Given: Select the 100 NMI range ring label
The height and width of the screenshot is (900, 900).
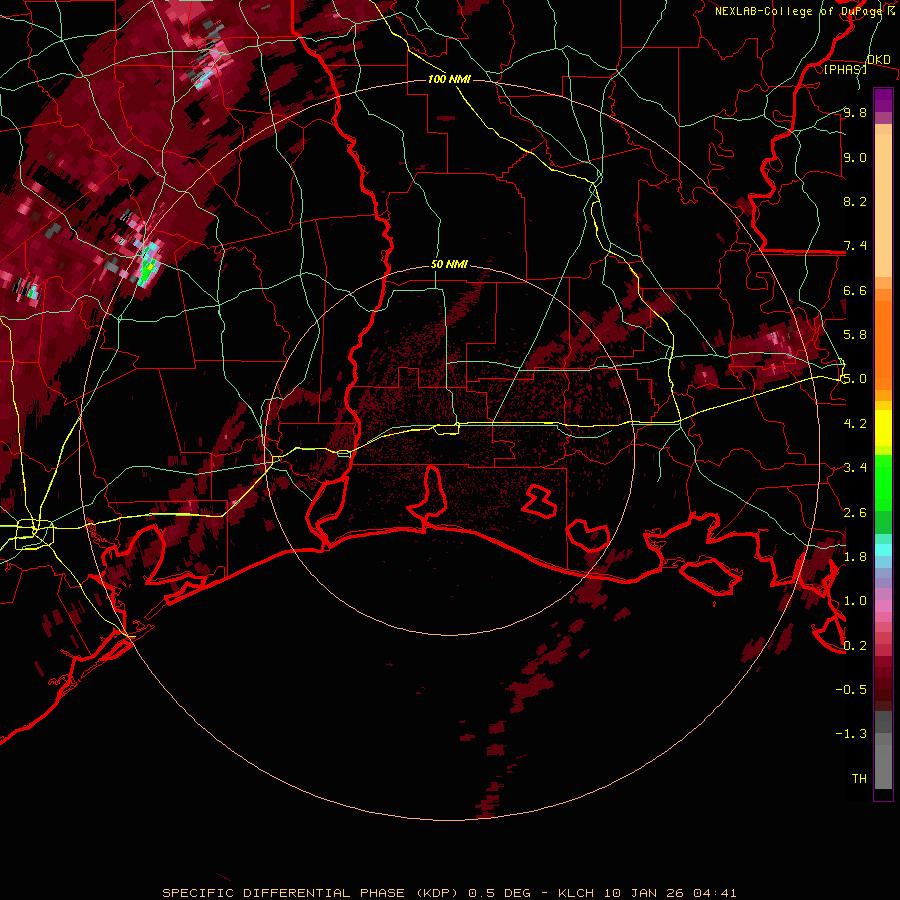Looking at the screenshot, I should coord(449,79).
